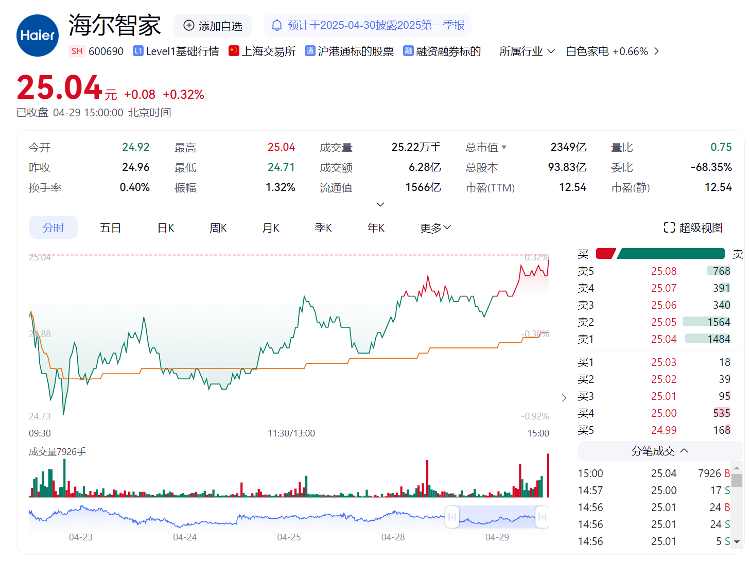This screenshot has height=561, width=750.
Task: Click the 委比 -68.35% value
Action: [x=711, y=167]
